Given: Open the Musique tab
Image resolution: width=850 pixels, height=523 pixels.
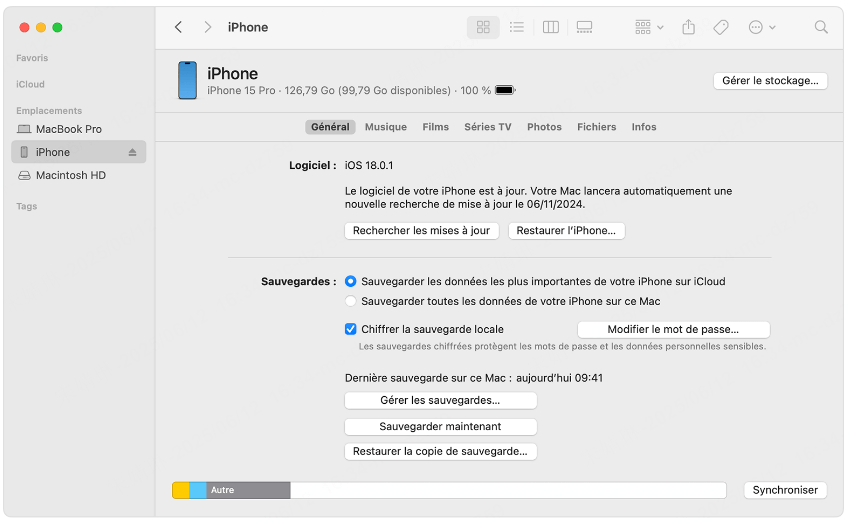Looking at the screenshot, I should [x=385, y=127].
